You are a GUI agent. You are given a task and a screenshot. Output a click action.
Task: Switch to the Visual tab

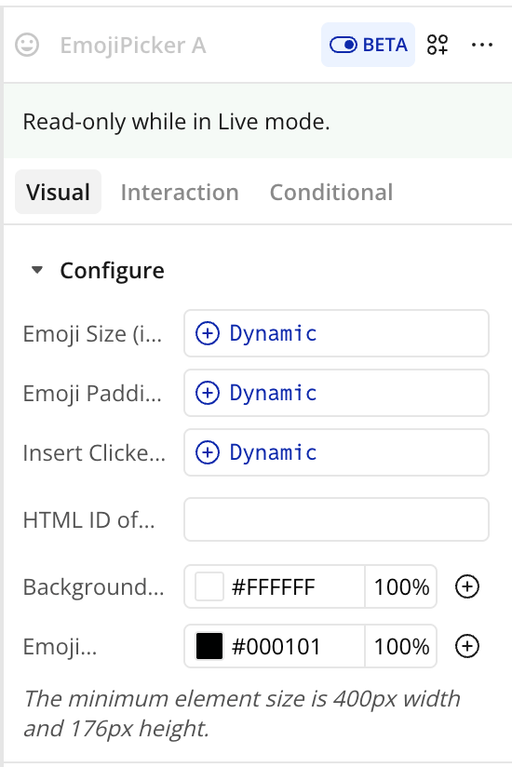pos(58,192)
